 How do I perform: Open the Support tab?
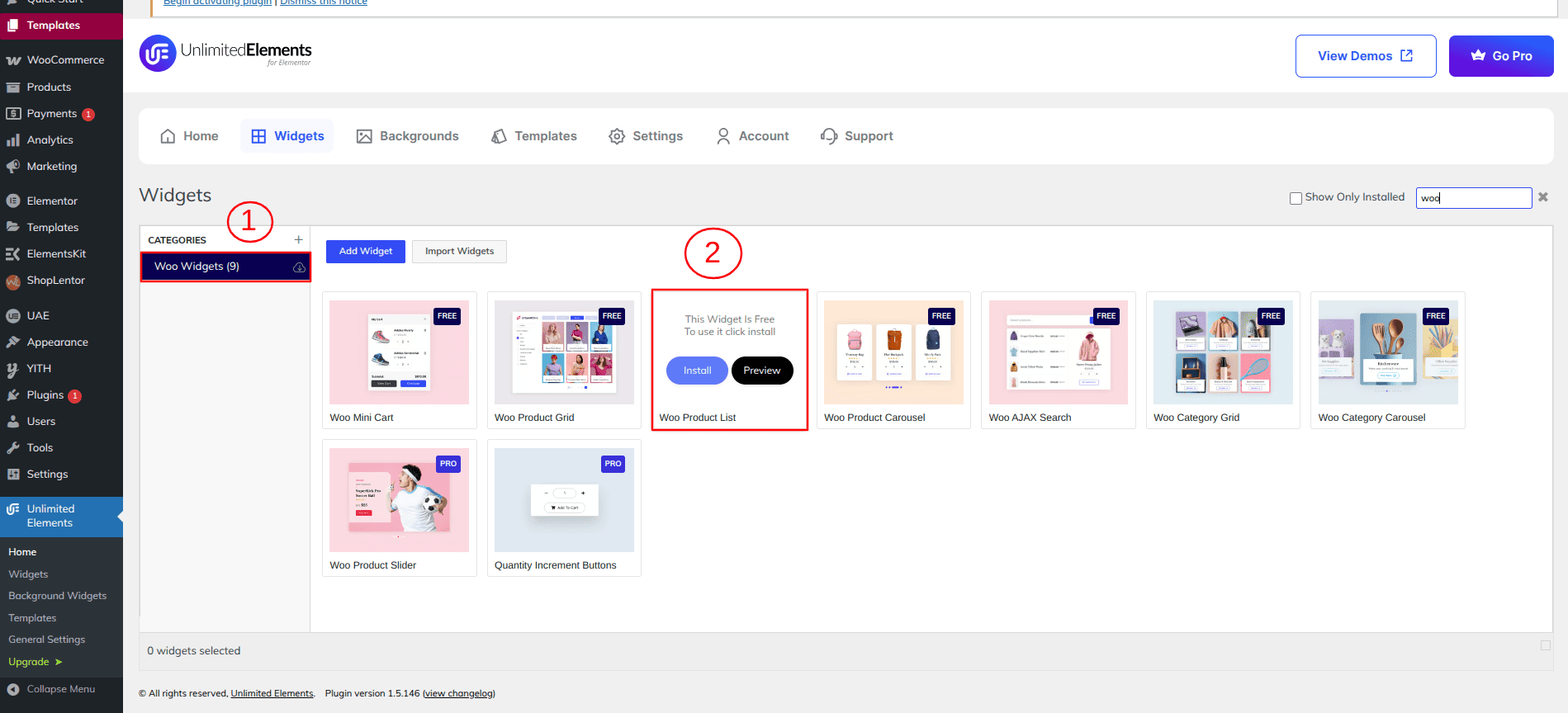pyautogui.click(x=857, y=136)
